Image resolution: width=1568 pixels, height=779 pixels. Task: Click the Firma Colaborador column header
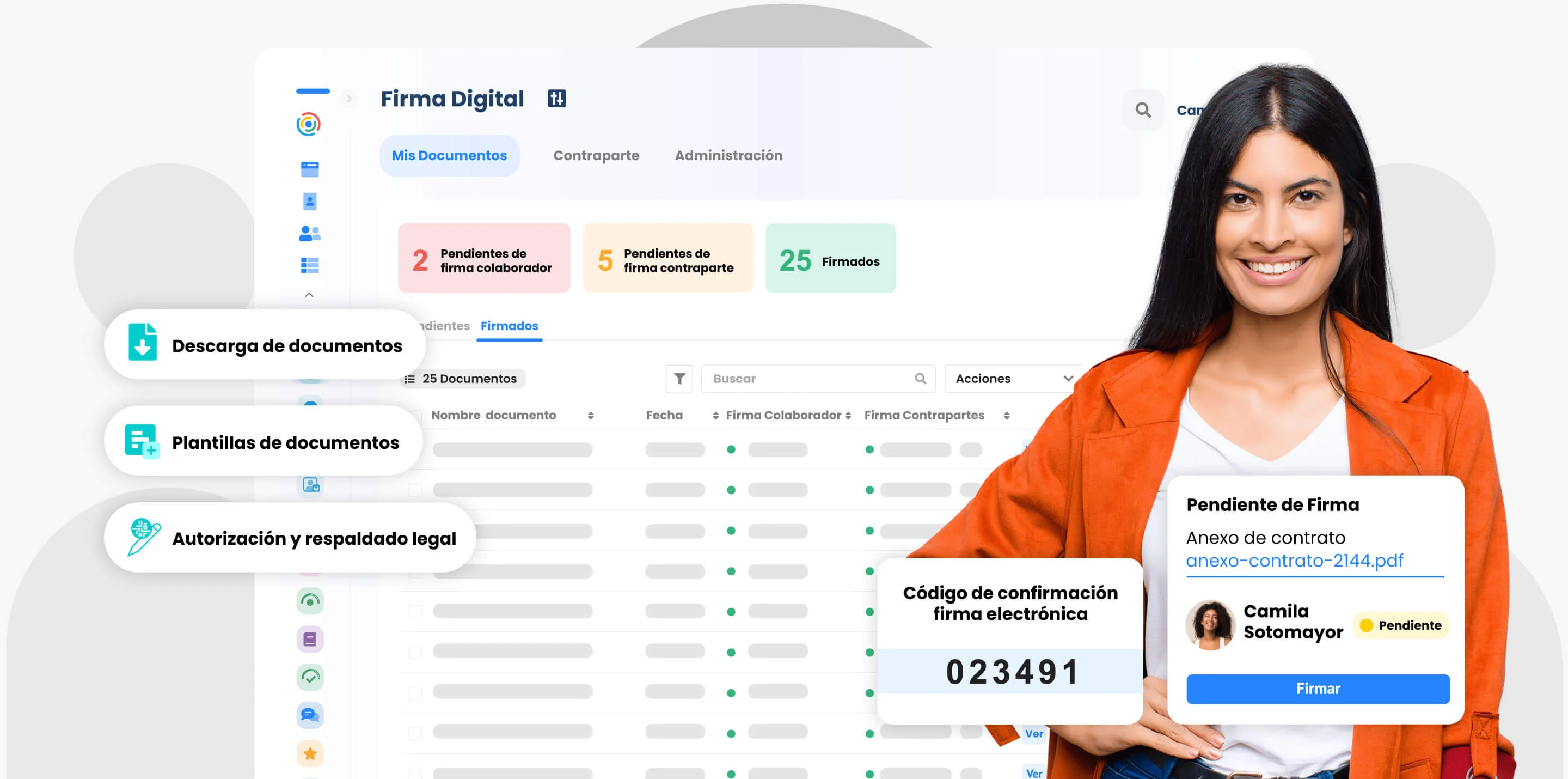783,416
